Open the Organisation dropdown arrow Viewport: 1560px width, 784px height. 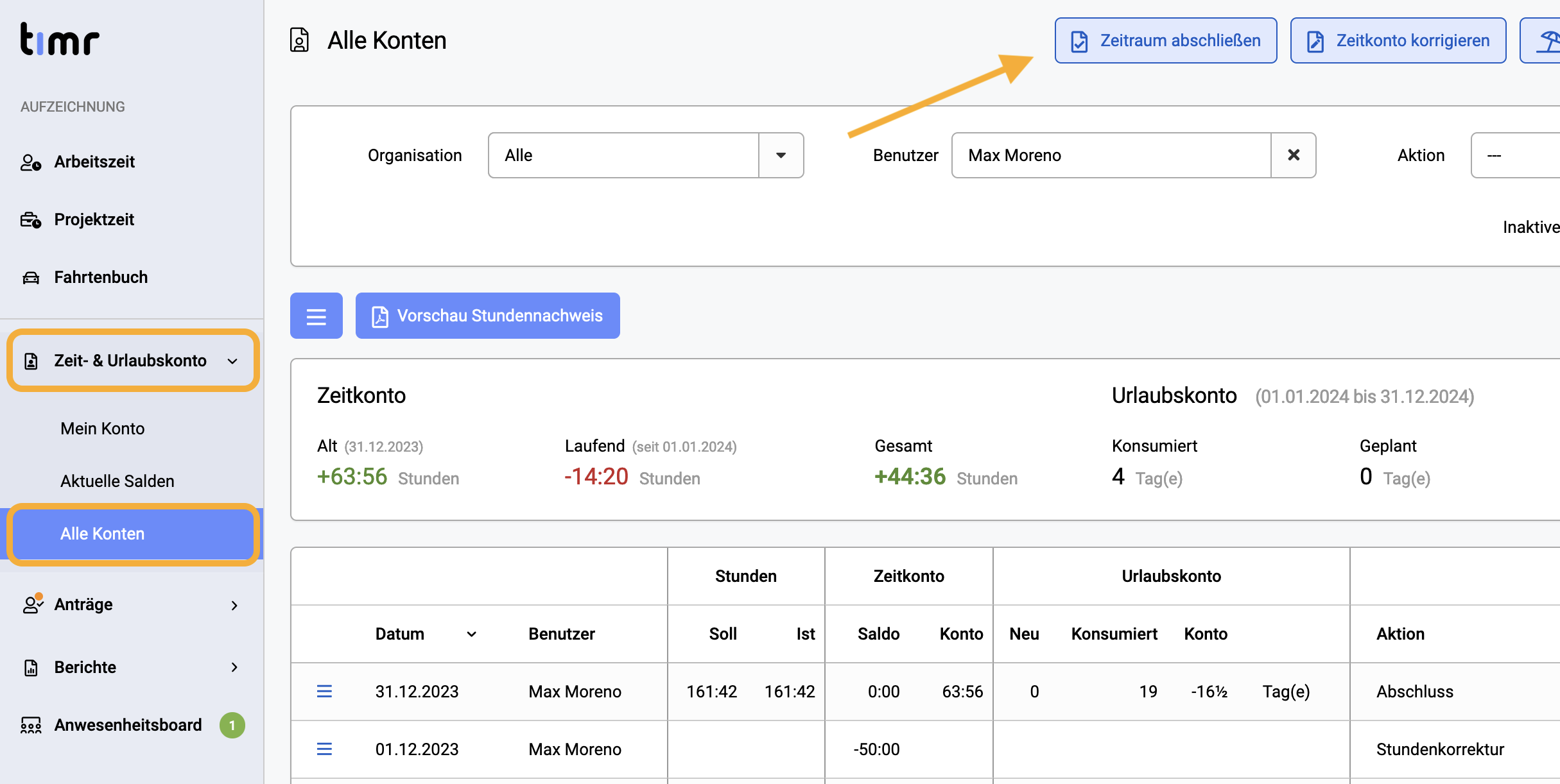tap(781, 155)
